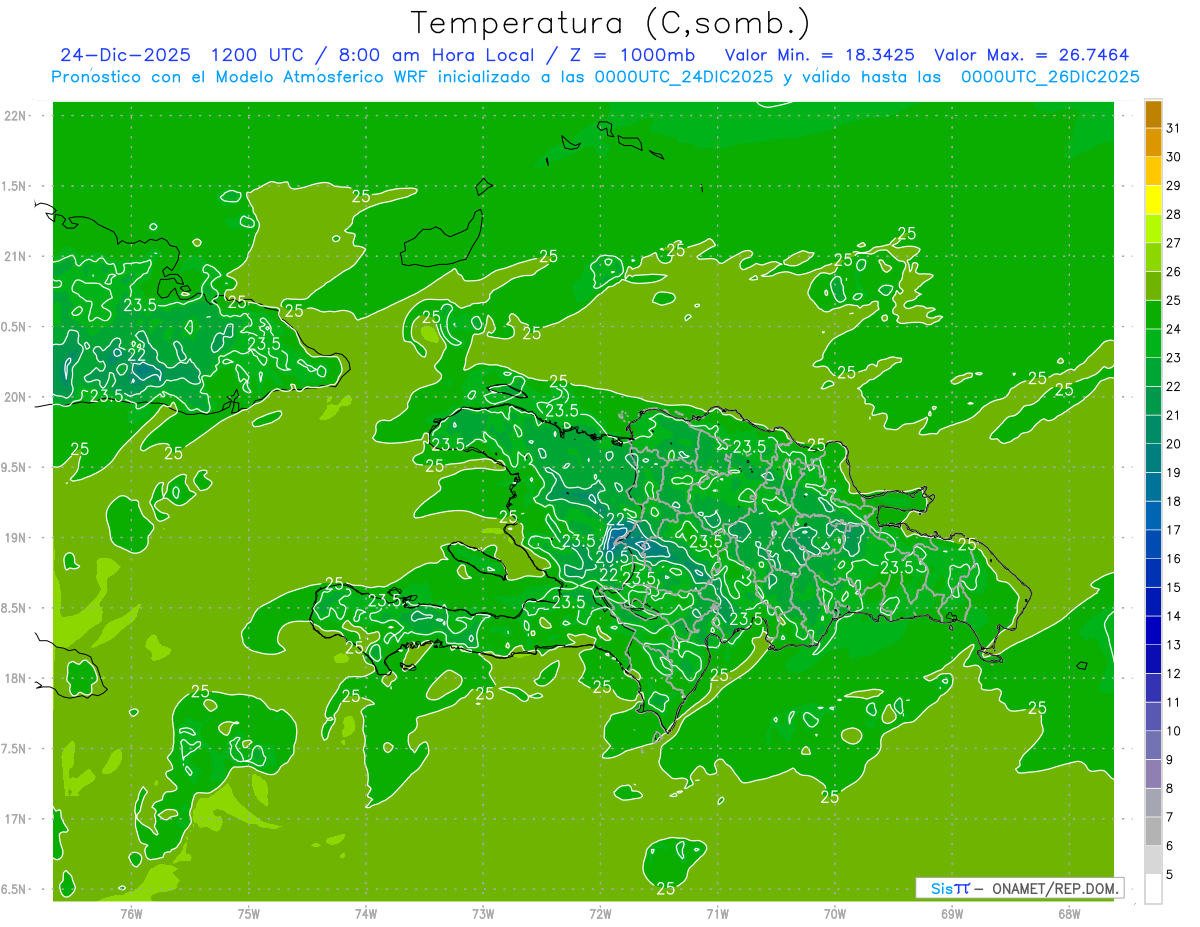
Task: Click the color bar label '5'
Action: [1170, 875]
